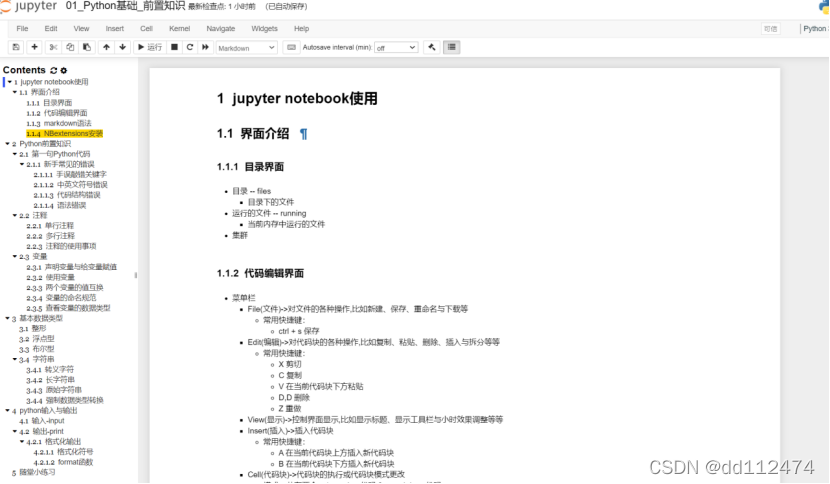
Task: Open the command palette keyboard icon
Action: (291, 47)
